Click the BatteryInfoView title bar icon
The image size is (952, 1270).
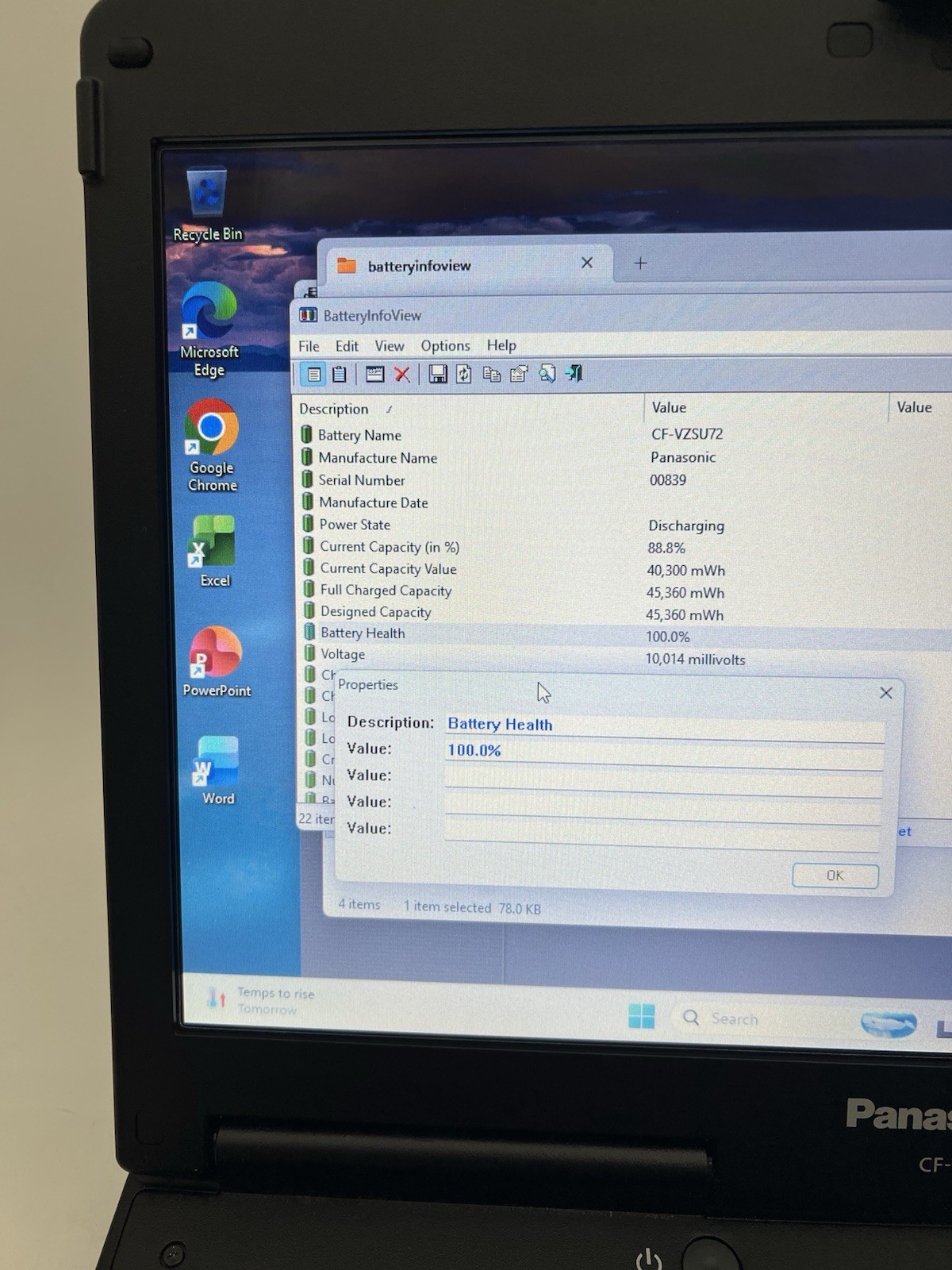click(308, 315)
